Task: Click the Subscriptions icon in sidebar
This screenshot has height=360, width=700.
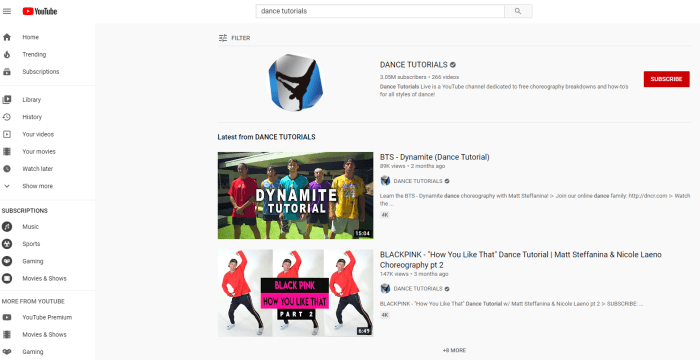Action: 7,71
